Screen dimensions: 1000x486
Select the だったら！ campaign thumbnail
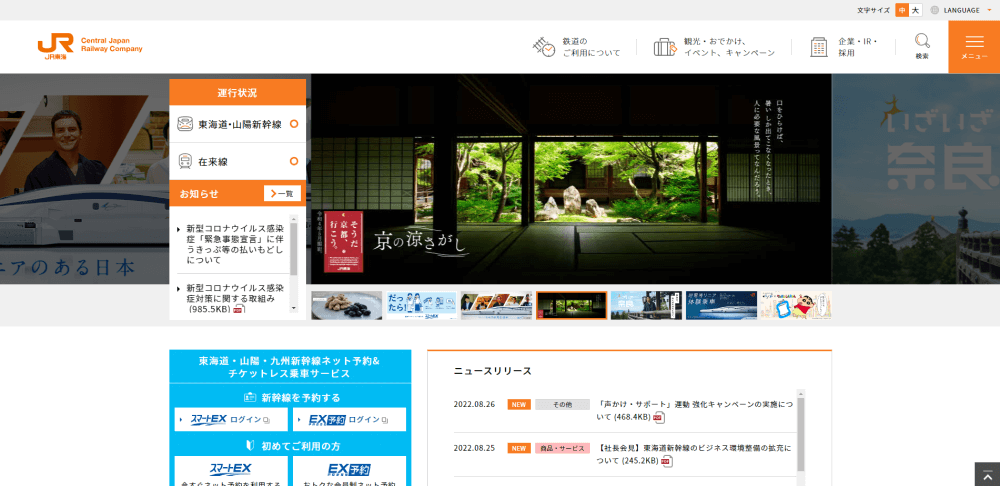[422, 306]
